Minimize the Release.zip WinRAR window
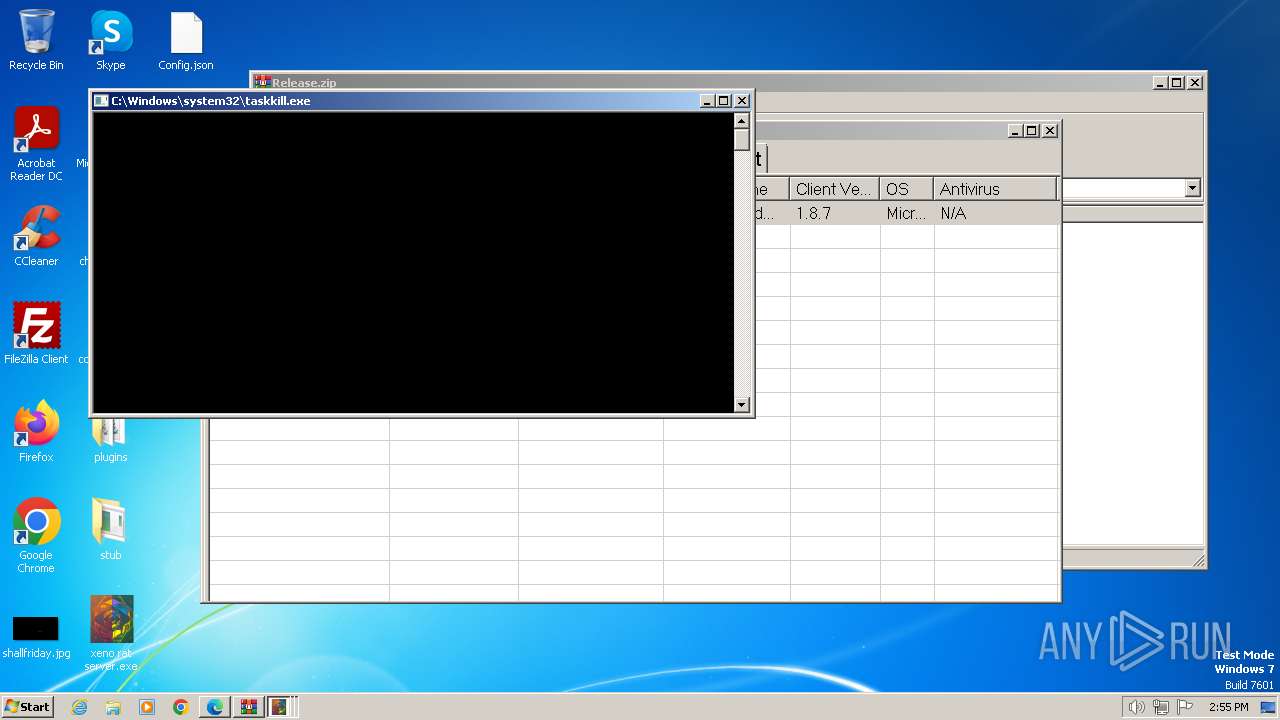This screenshot has width=1280, height=720. point(1160,83)
